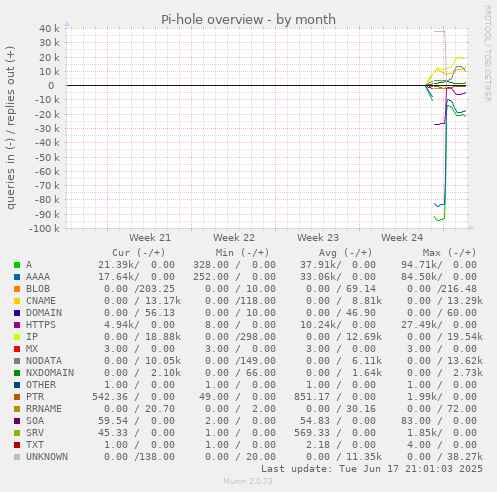Click the A max value 94.71k

coord(419,265)
